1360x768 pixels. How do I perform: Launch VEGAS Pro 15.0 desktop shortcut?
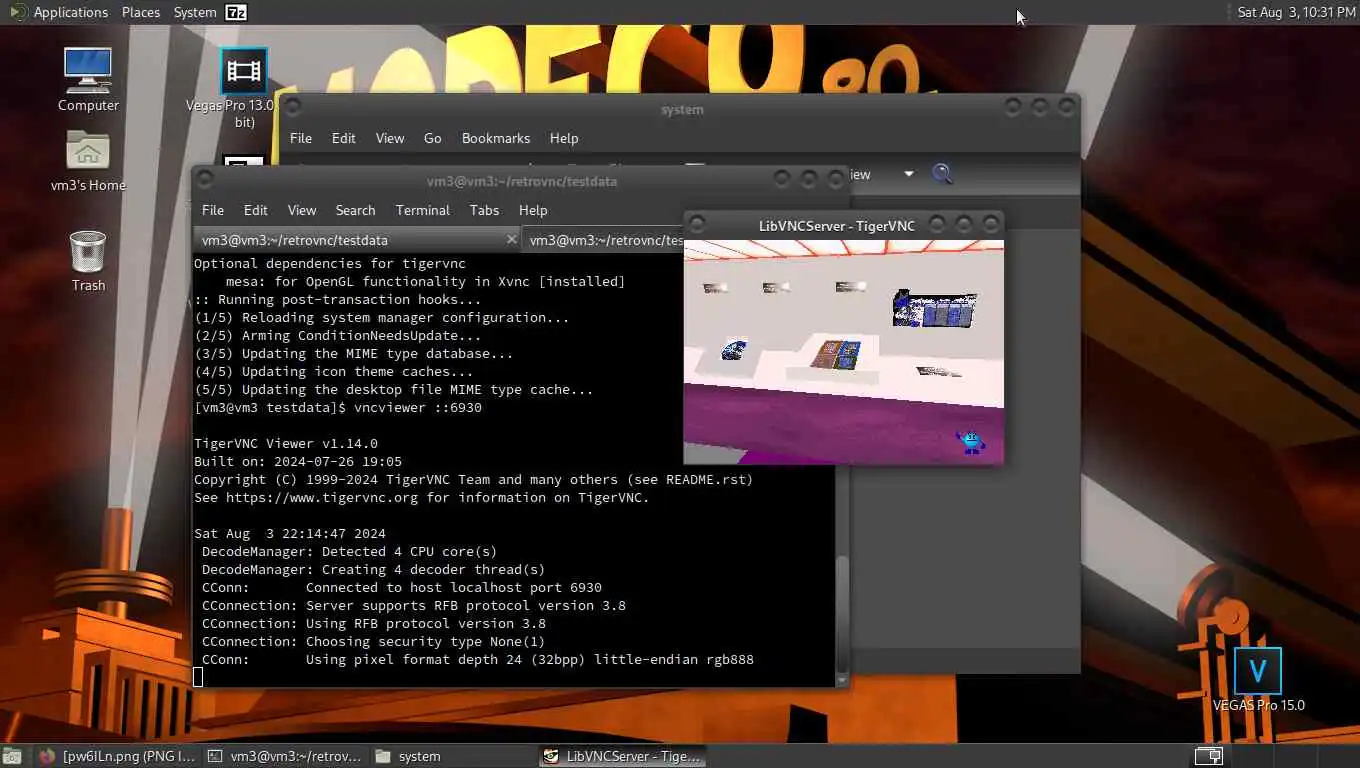click(x=1258, y=680)
